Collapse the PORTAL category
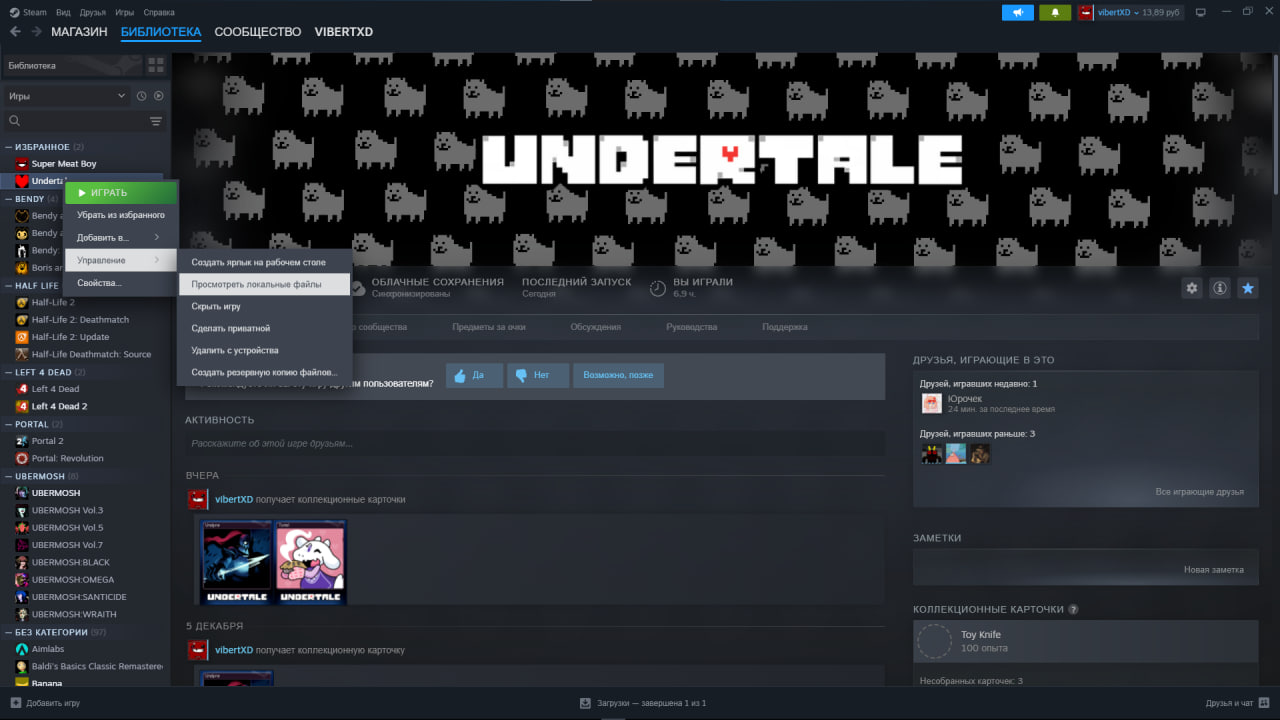 8,424
